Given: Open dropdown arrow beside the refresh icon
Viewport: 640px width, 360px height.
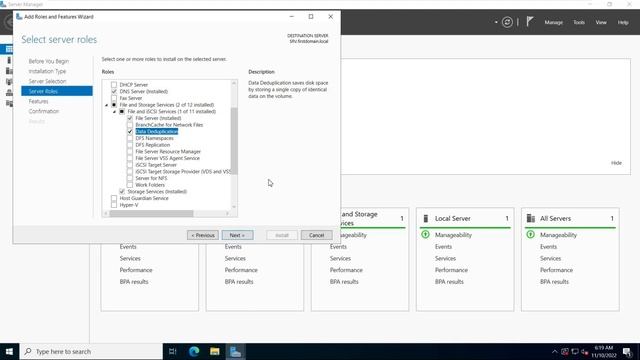Looking at the screenshot, I should 496,22.
